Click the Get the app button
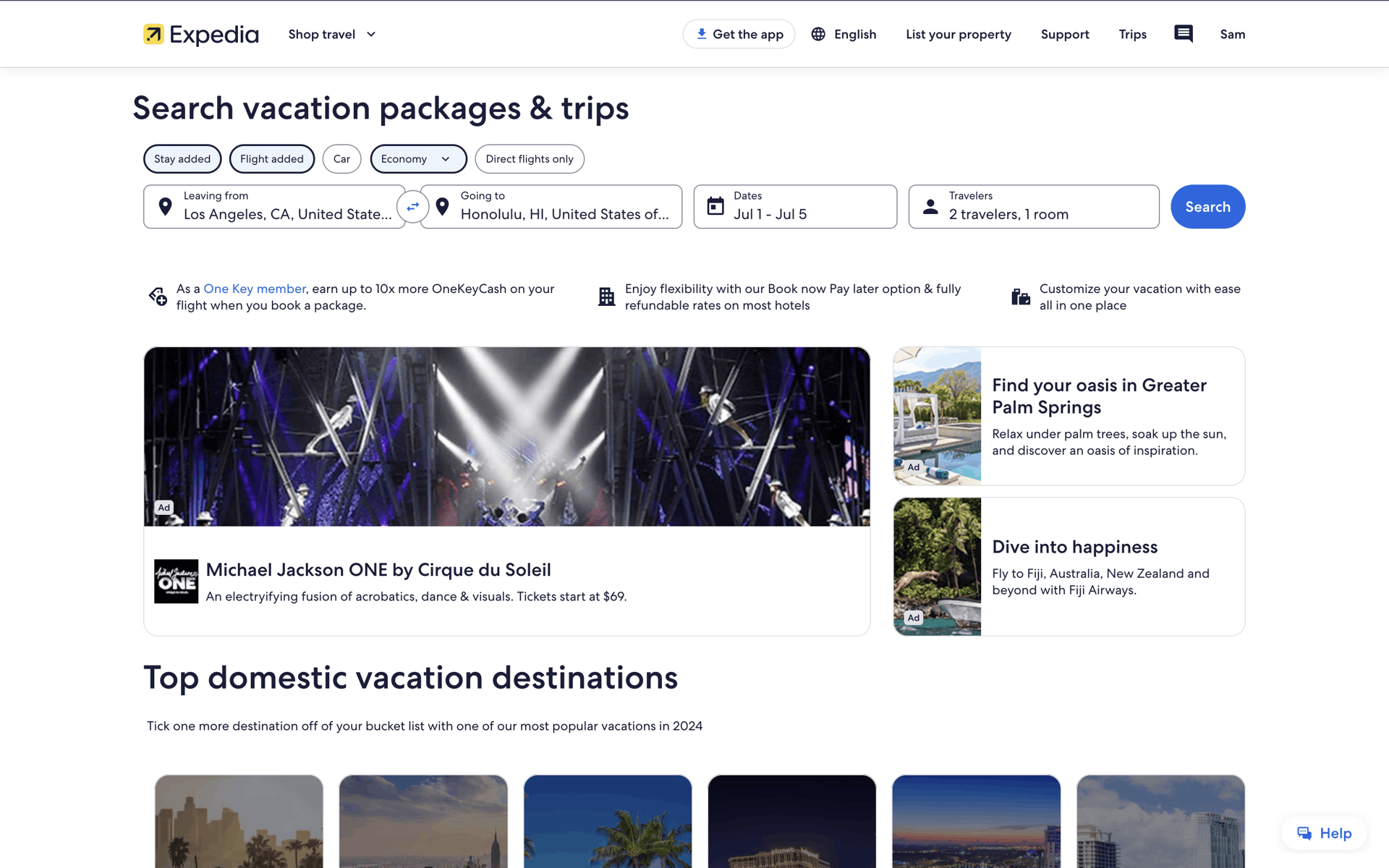The height and width of the screenshot is (868, 1389). click(739, 34)
